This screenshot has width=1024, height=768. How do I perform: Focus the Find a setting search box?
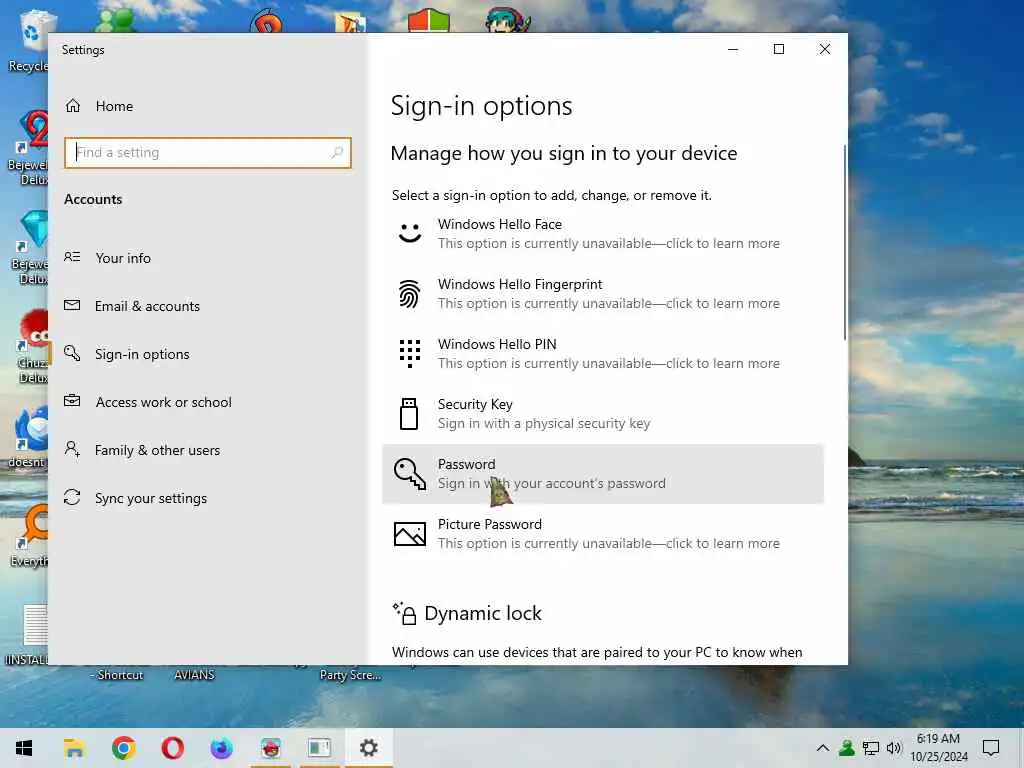pos(208,153)
